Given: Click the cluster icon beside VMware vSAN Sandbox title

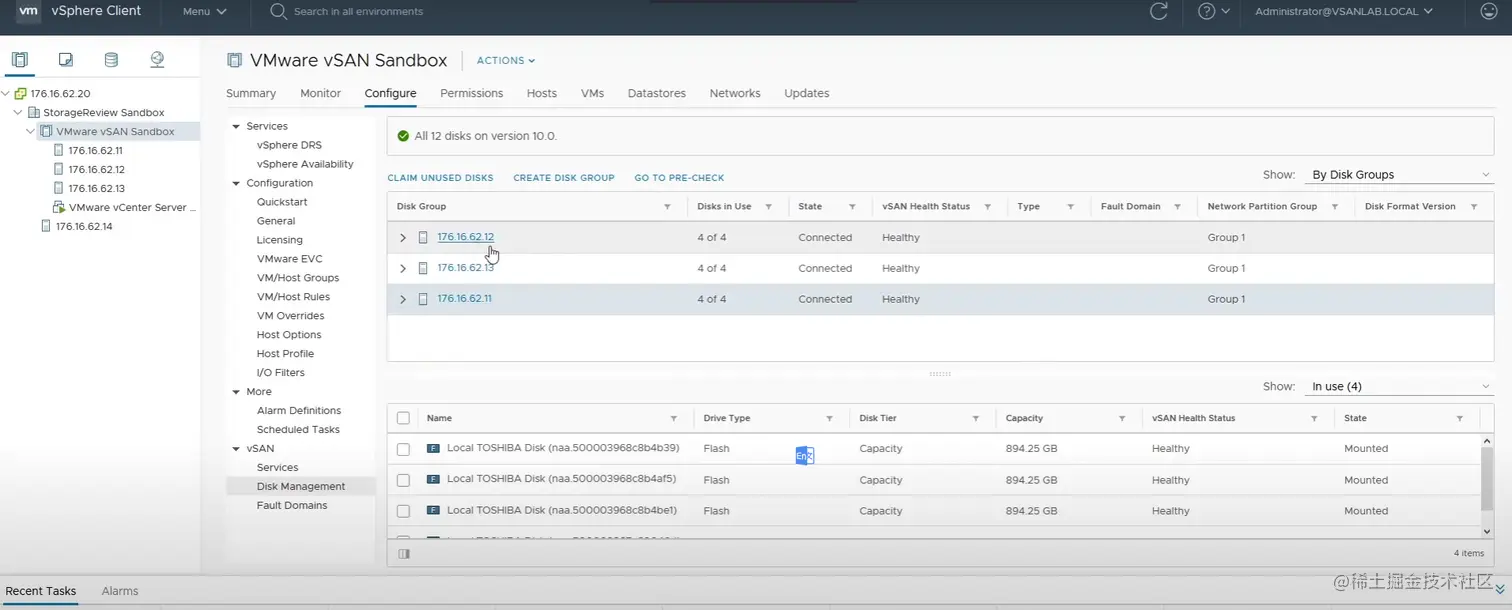Looking at the screenshot, I should click(x=235, y=60).
